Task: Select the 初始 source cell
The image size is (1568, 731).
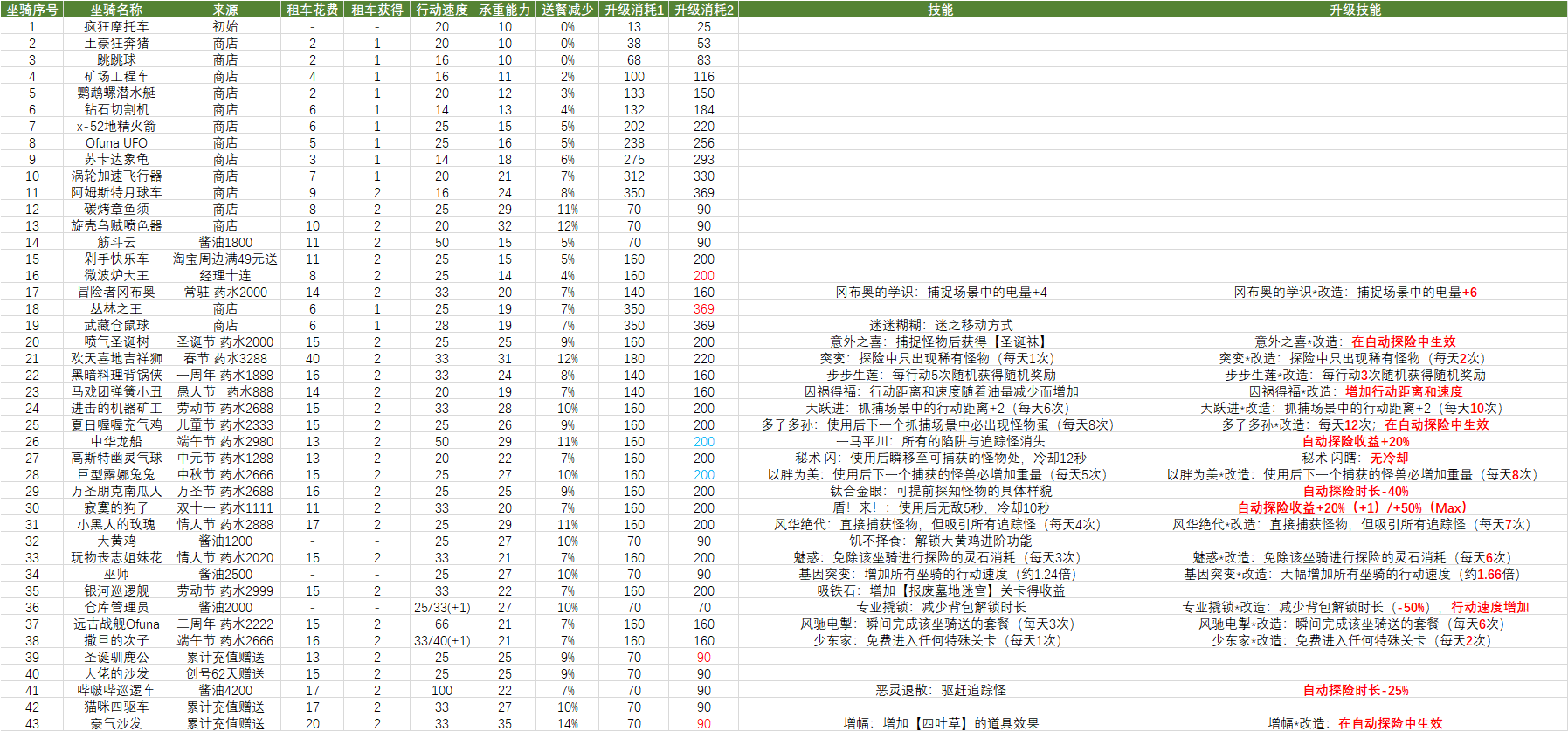Action: coord(225,26)
